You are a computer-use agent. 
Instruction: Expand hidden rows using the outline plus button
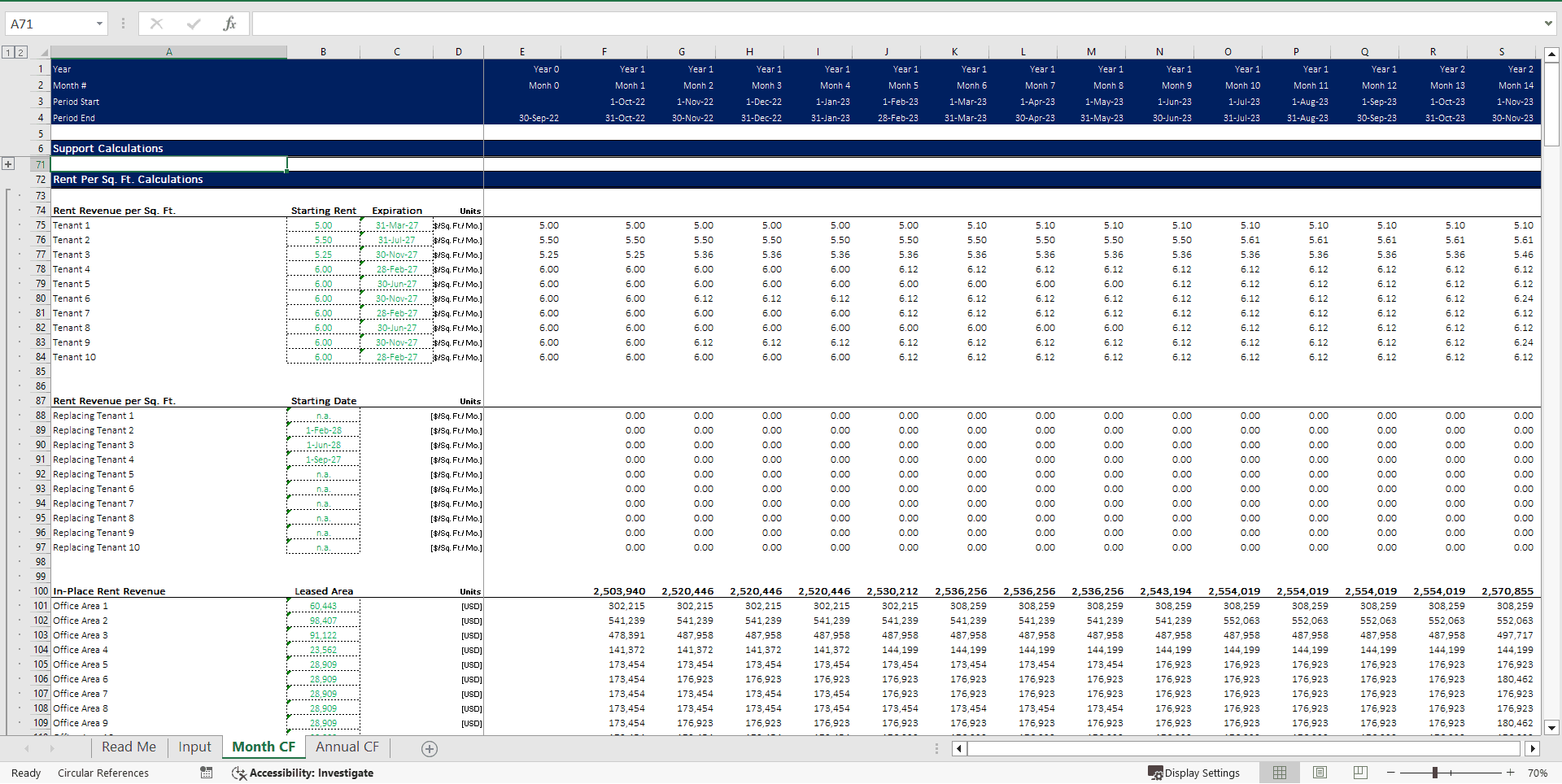point(8,163)
